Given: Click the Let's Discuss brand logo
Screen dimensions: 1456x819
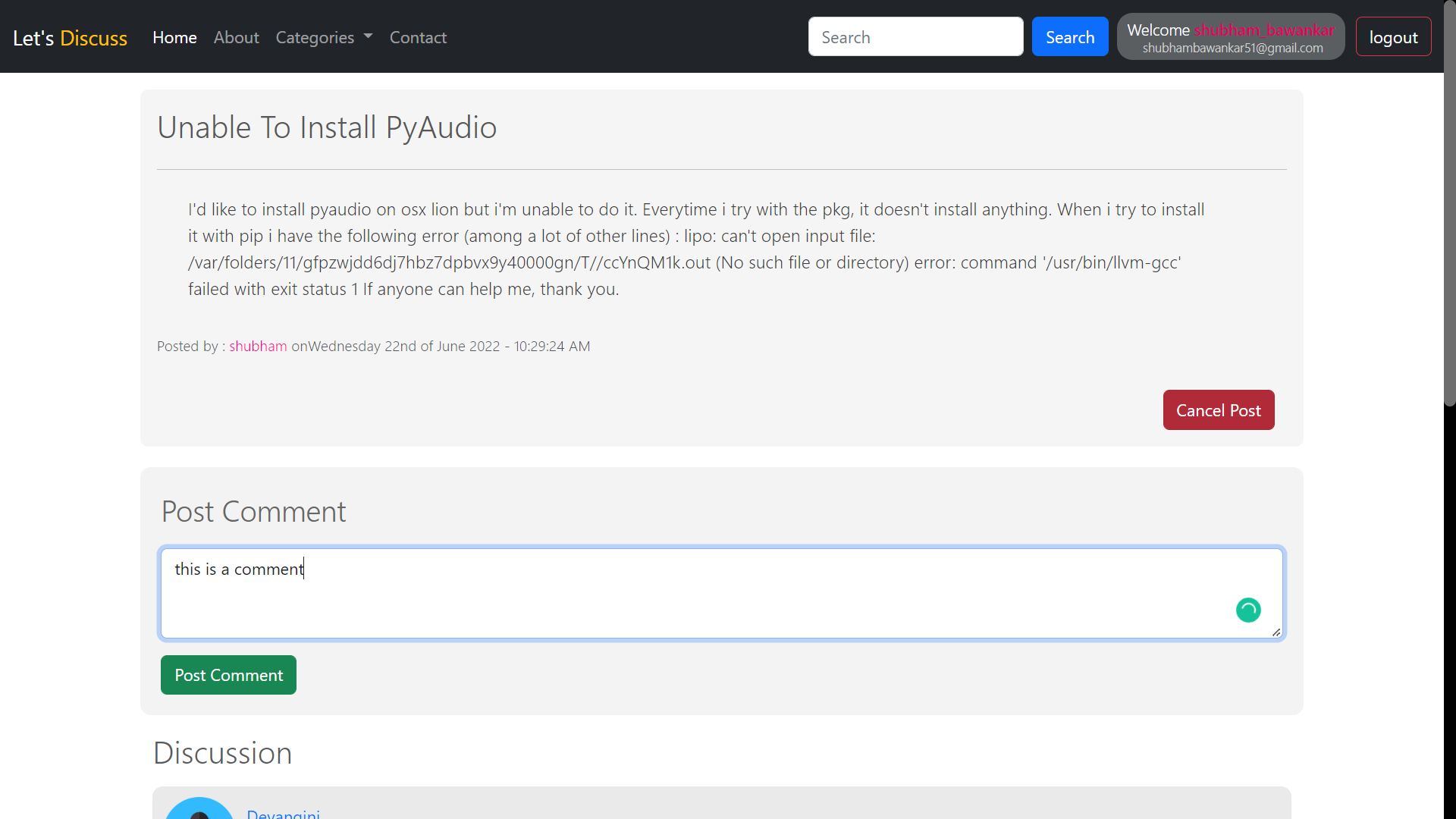Looking at the screenshot, I should tap(70, 38).
